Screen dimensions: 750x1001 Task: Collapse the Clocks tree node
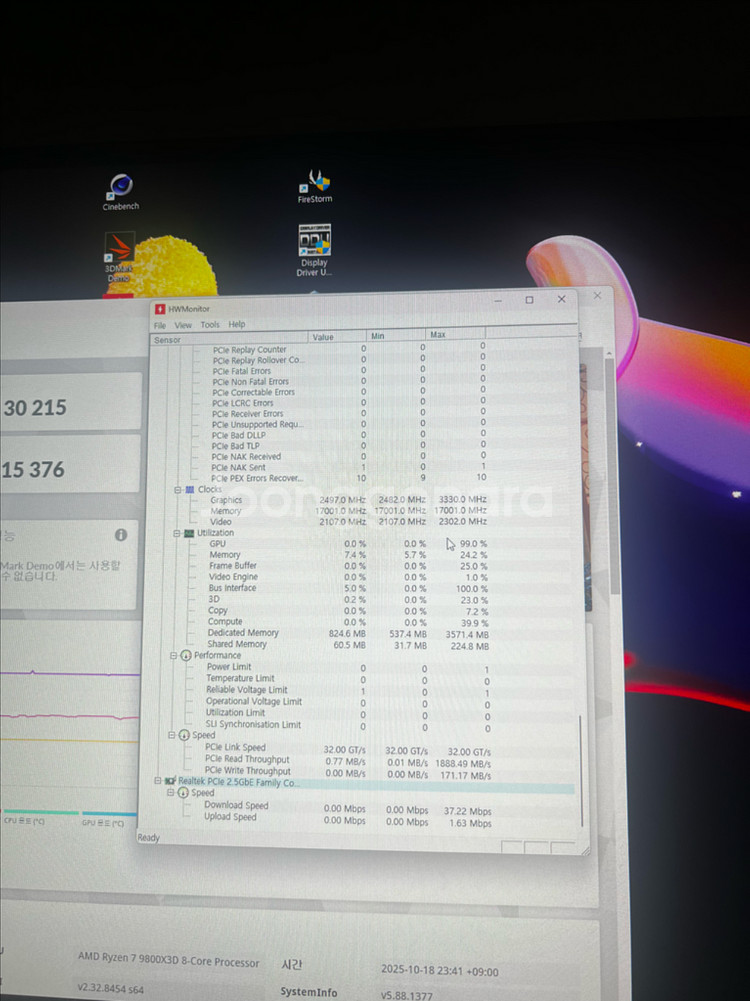[178, 490]
